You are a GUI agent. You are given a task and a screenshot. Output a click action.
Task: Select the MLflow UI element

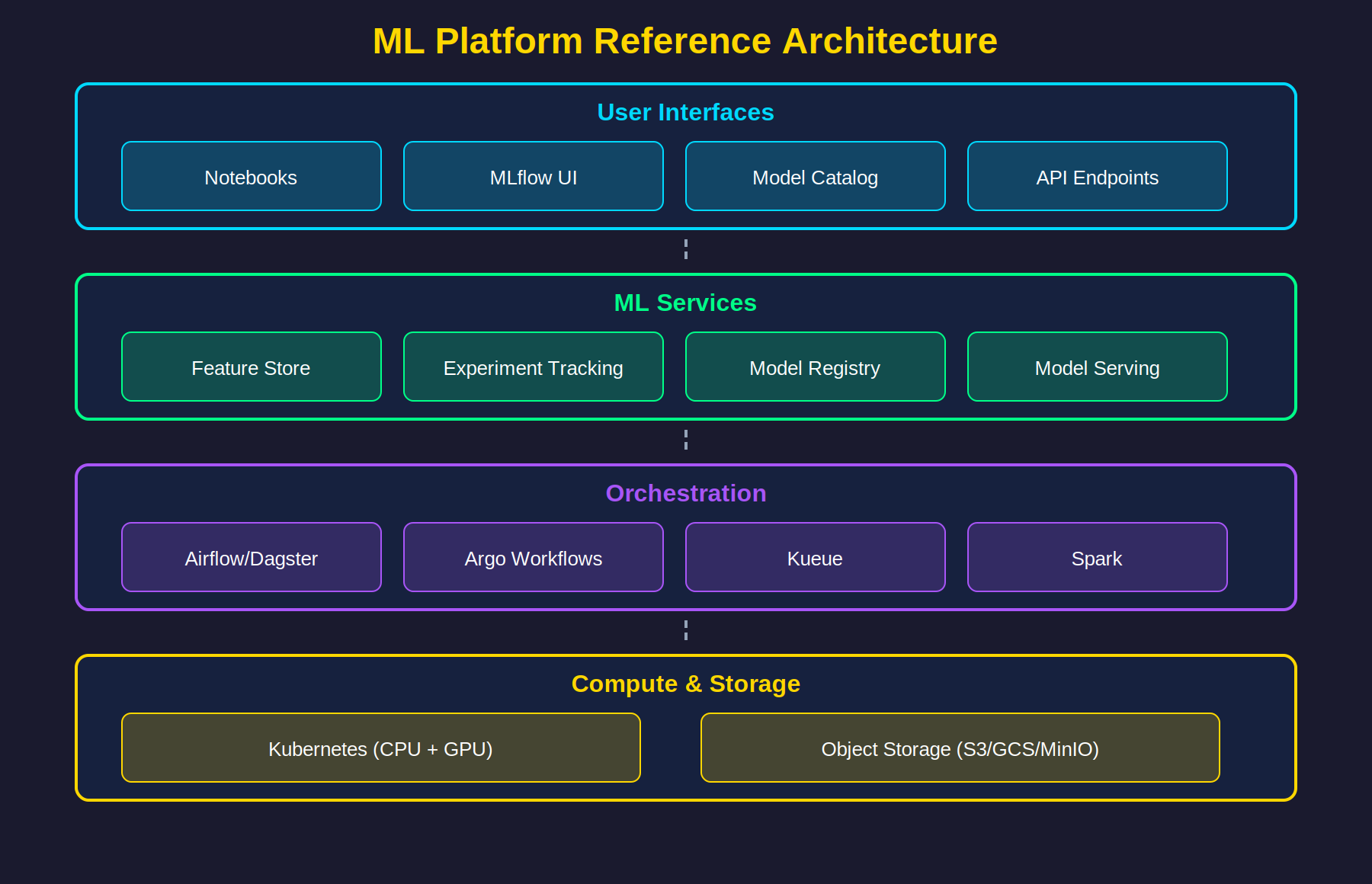click(x=533, y=176)
